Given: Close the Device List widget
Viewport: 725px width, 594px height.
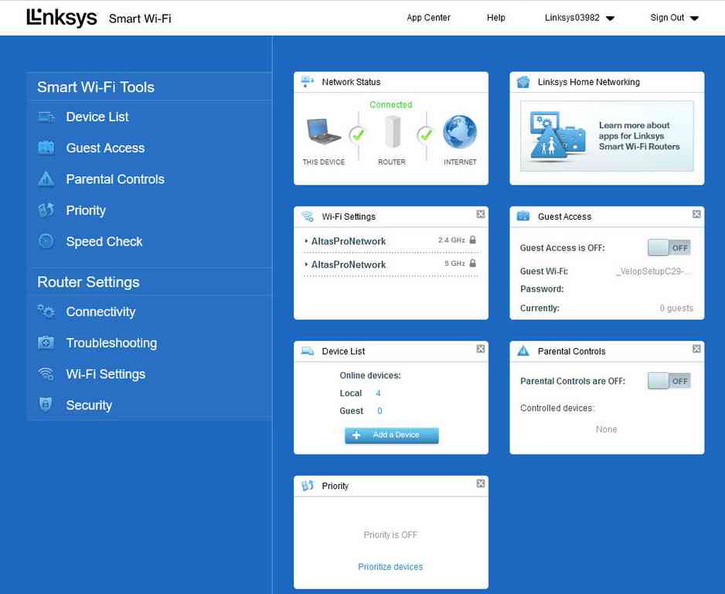Looking at the screenshot, I should [481, 349].
